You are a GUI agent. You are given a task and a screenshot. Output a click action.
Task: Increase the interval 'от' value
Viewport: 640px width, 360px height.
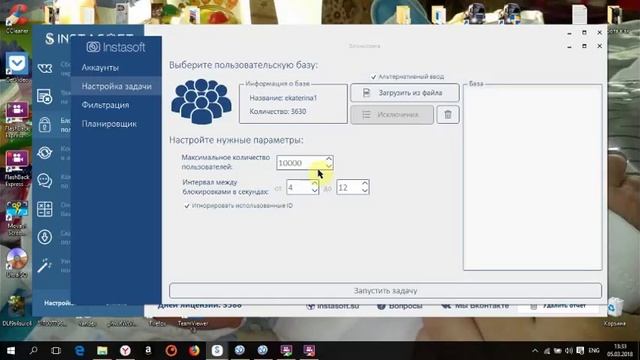pos(314,183)
